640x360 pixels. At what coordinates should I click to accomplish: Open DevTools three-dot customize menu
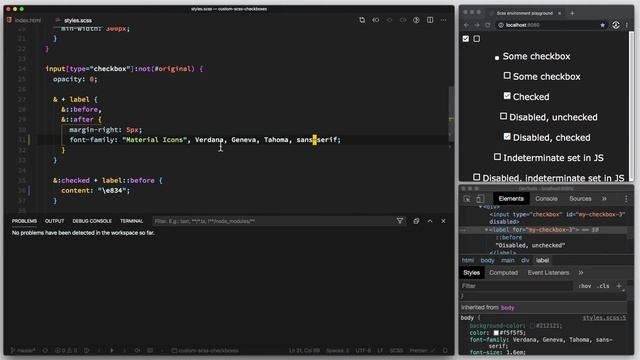(x=626, y=199)
